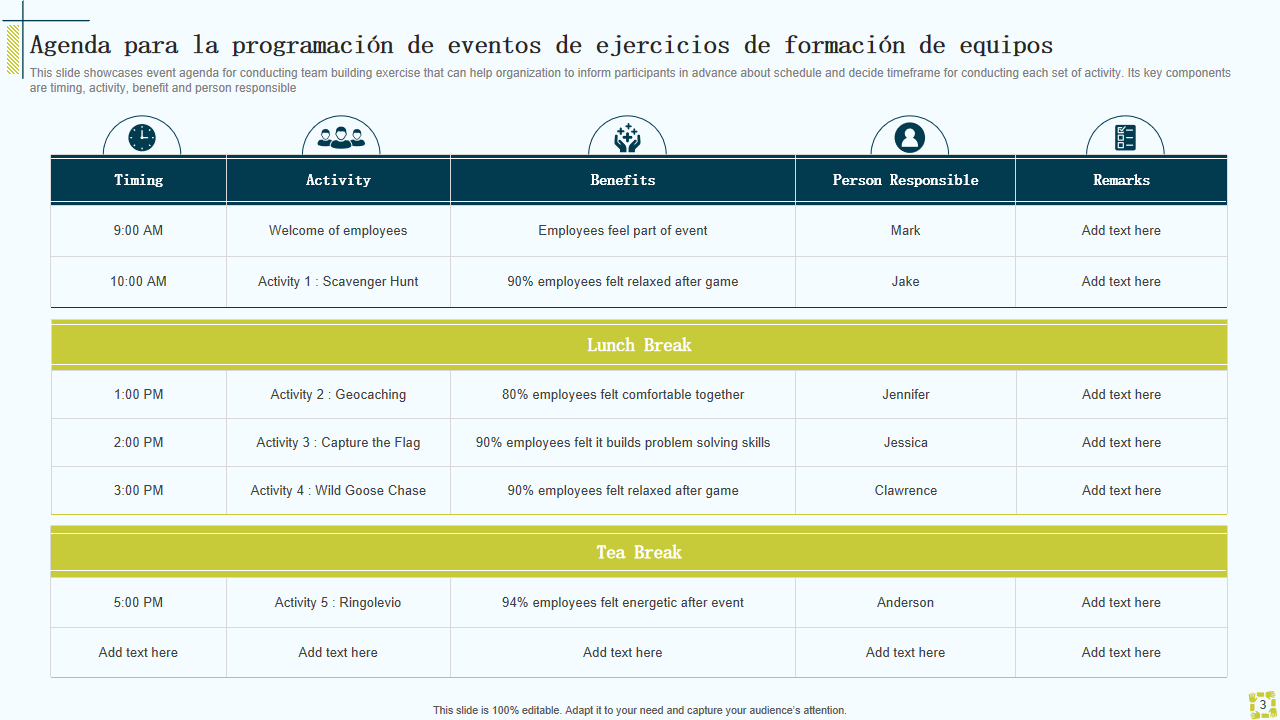The height and width of the screenshot is (720, 1280).
Task: Click the slide title Agenda para la programación
Action: click(x=541, y=45)
